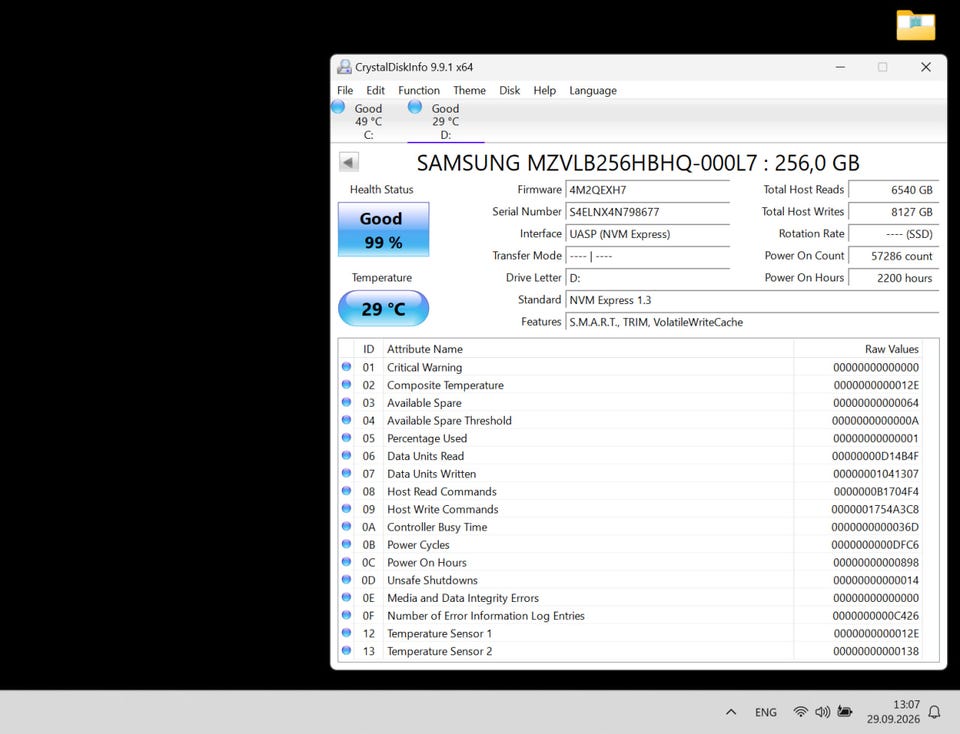The width and height of the screenshot is (960, 734).
Task: Click the status dot for Data Units Read
Action: point(347,455)
